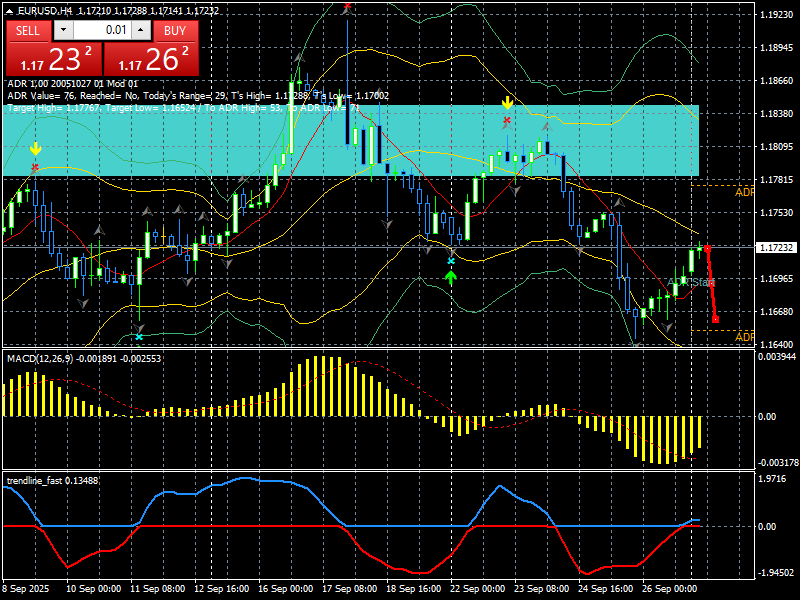Click upper red square handle of red trendline
This screenshot has height=600, width=800.
click(707, 248)
